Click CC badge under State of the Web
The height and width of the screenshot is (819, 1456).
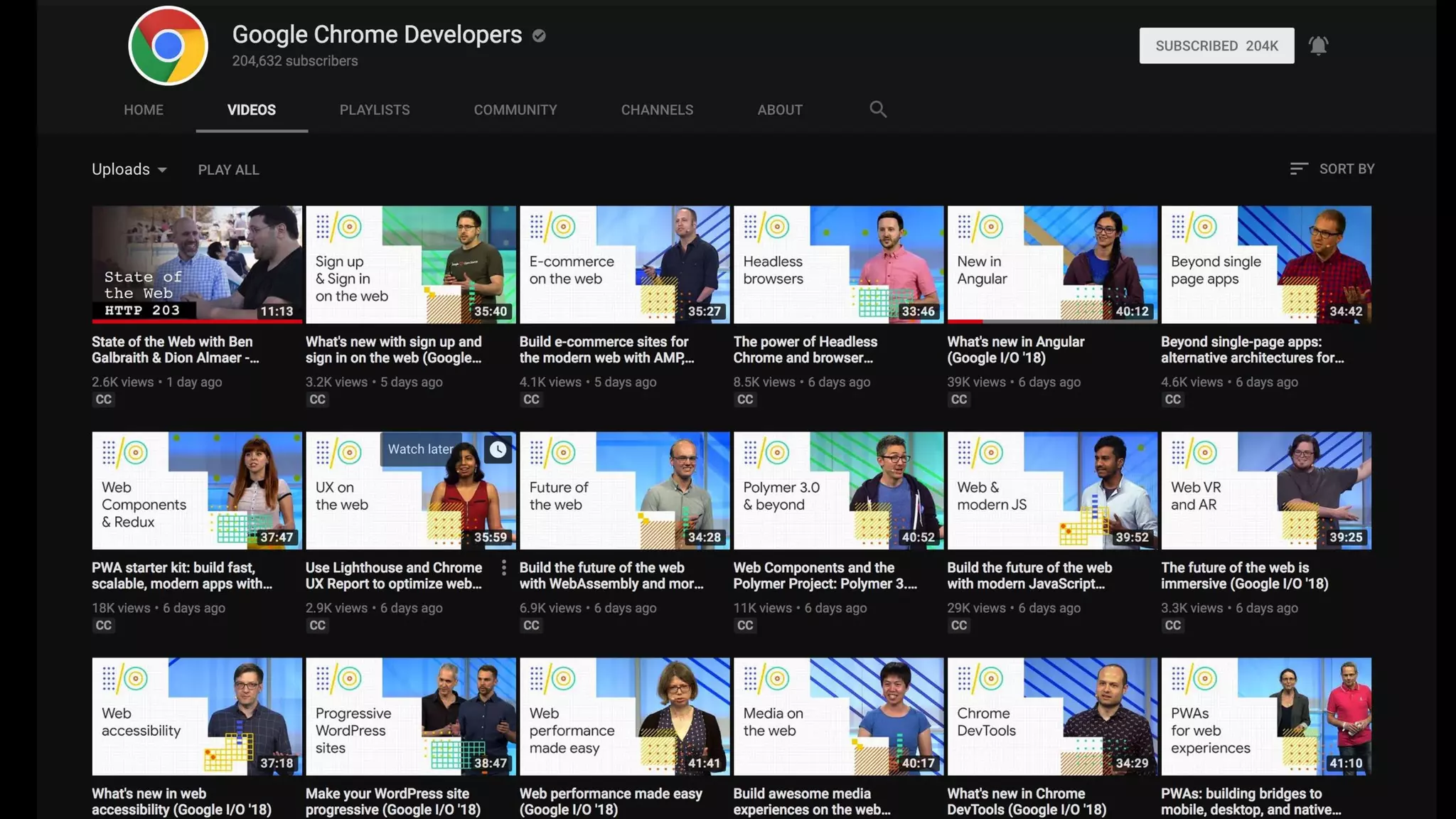tap(104, 400)
